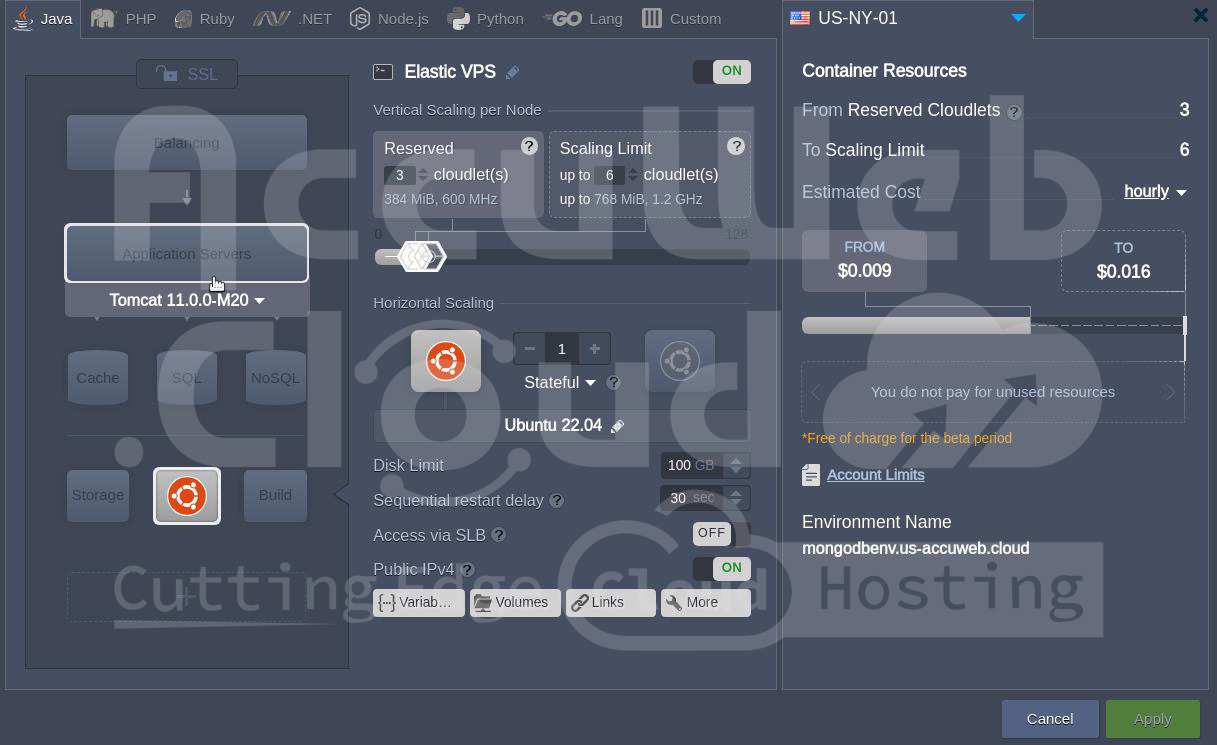Image resolution: width=1217 pixels, height=745 pixels.
Task: Click the plus icon to add a node
Action: click(594, 349)
